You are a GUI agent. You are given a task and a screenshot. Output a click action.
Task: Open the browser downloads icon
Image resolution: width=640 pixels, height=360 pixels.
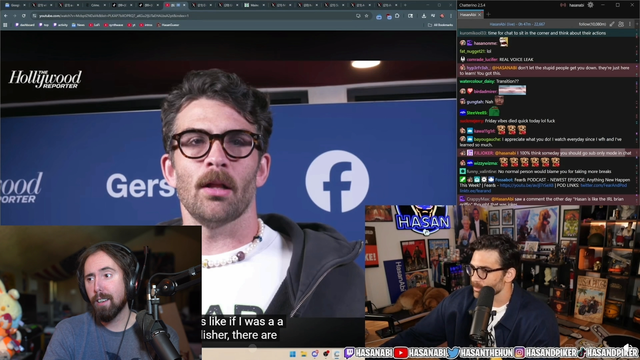tap(424, 16)
